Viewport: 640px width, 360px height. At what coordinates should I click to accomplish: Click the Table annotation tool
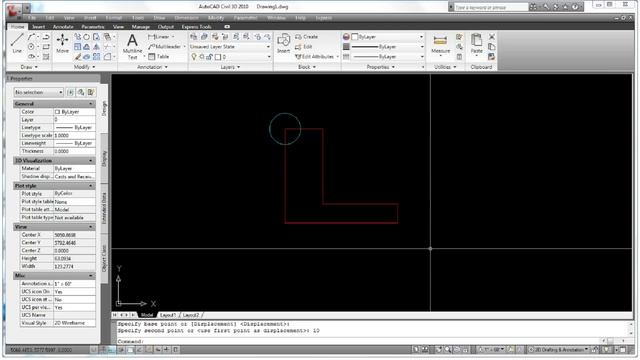click(158, 56)
